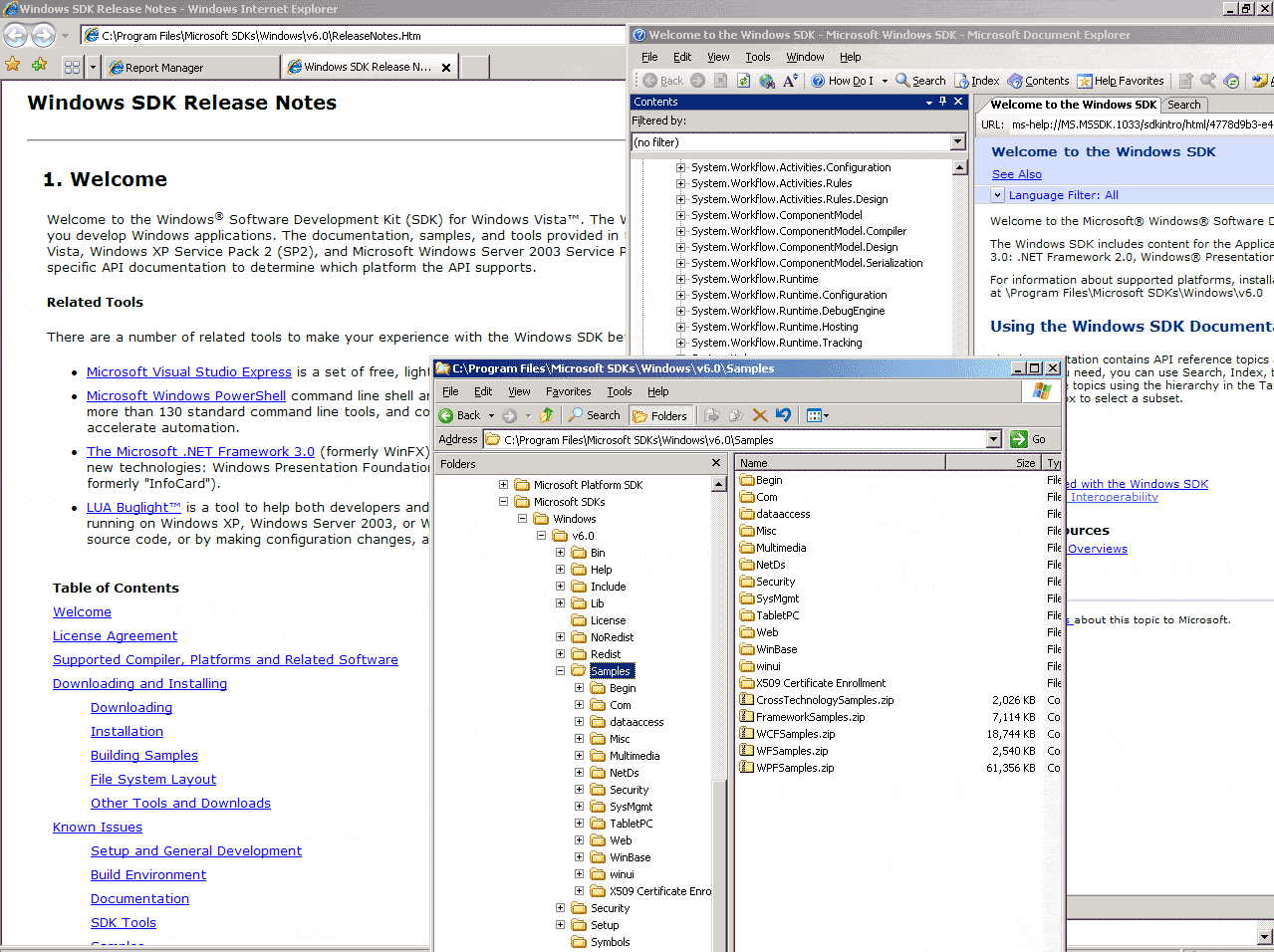This screenshot has width=1274, height=952.
Task: Click the Undo arrow icon in Explorer toolbar
Action: coord(784,415)
